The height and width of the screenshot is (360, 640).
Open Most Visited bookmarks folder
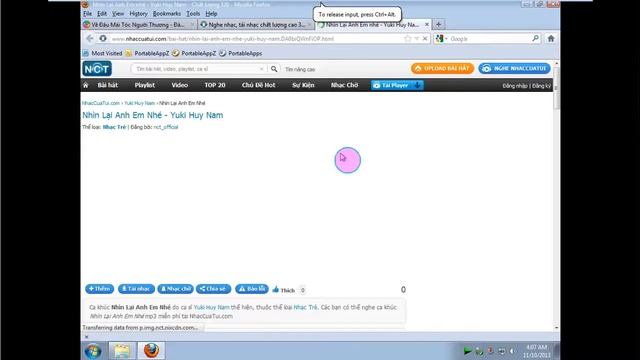pos(102,53)
